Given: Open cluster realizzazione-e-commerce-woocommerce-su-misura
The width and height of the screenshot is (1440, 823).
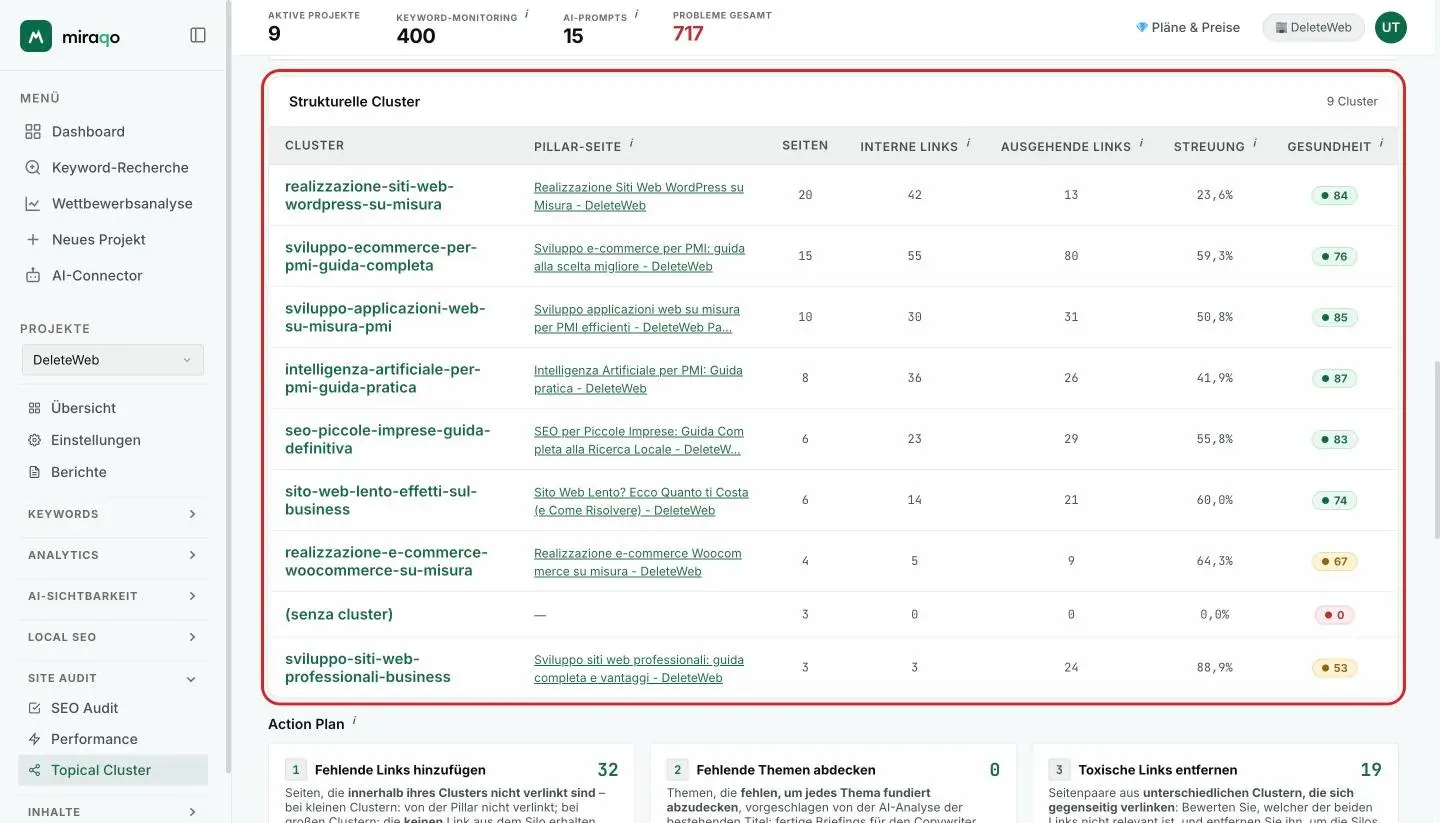Looking at the screenshot, I should [x=386, y=561].
